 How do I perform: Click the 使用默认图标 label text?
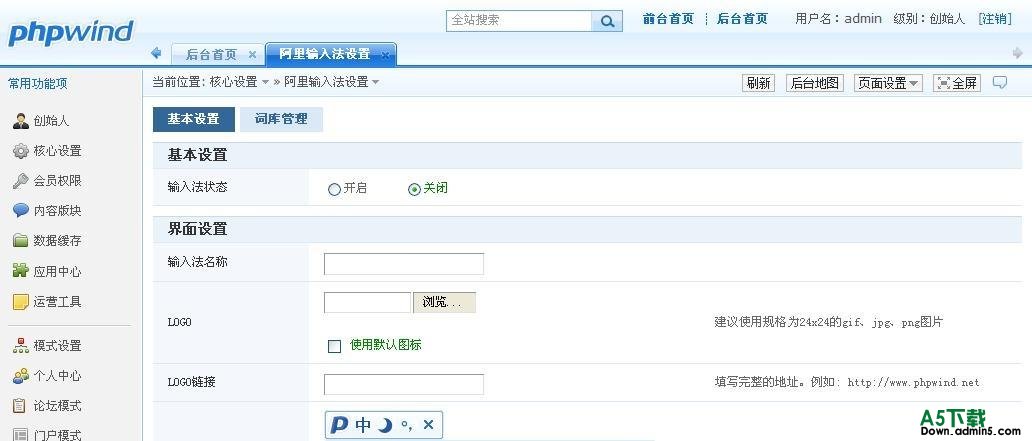point(386,344)
